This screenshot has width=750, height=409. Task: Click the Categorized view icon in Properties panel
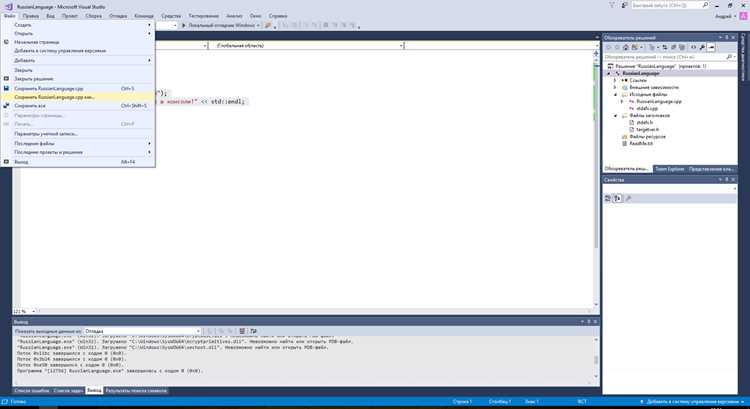607,199
